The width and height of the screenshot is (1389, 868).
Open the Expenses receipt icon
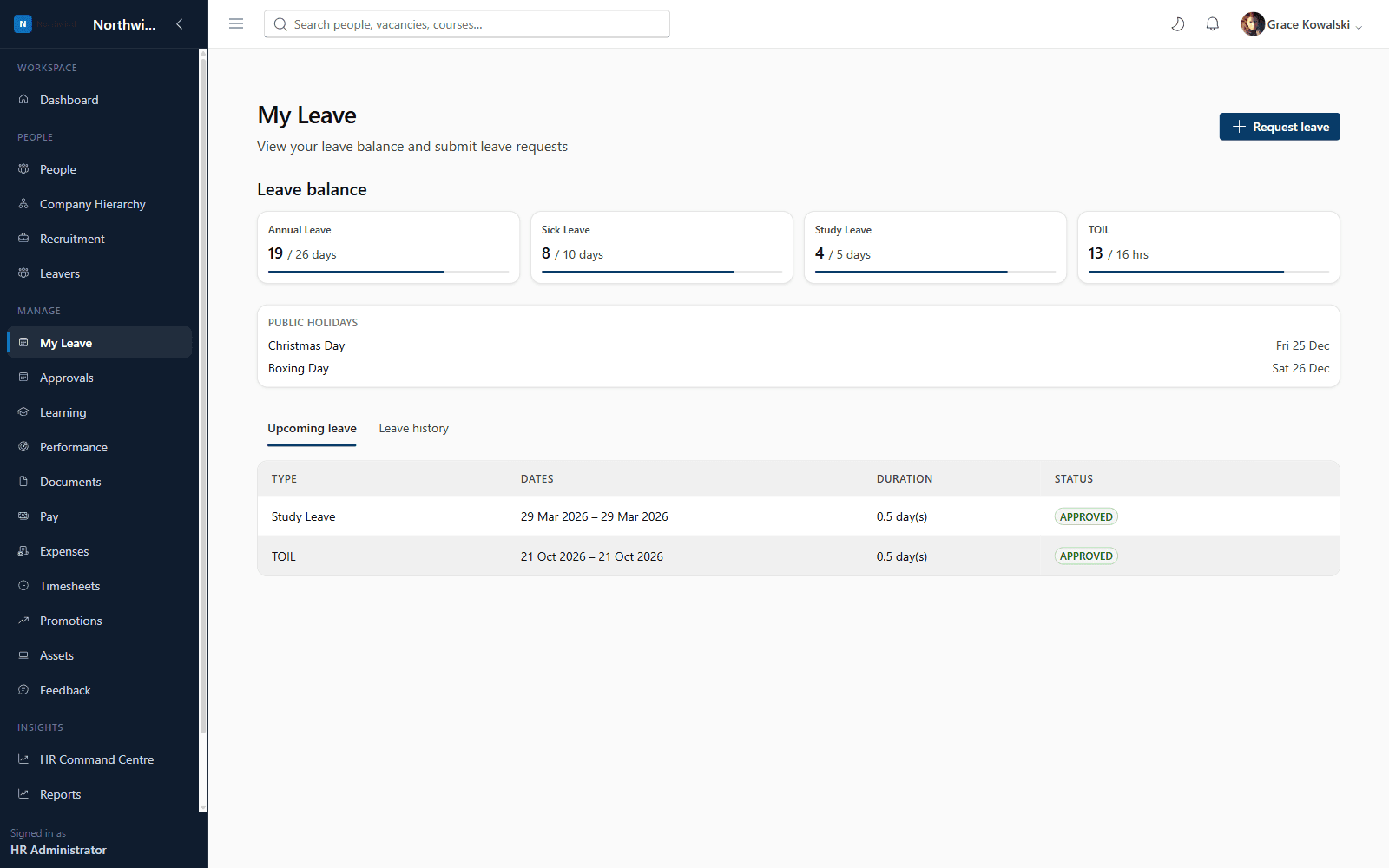coord(23,551)
